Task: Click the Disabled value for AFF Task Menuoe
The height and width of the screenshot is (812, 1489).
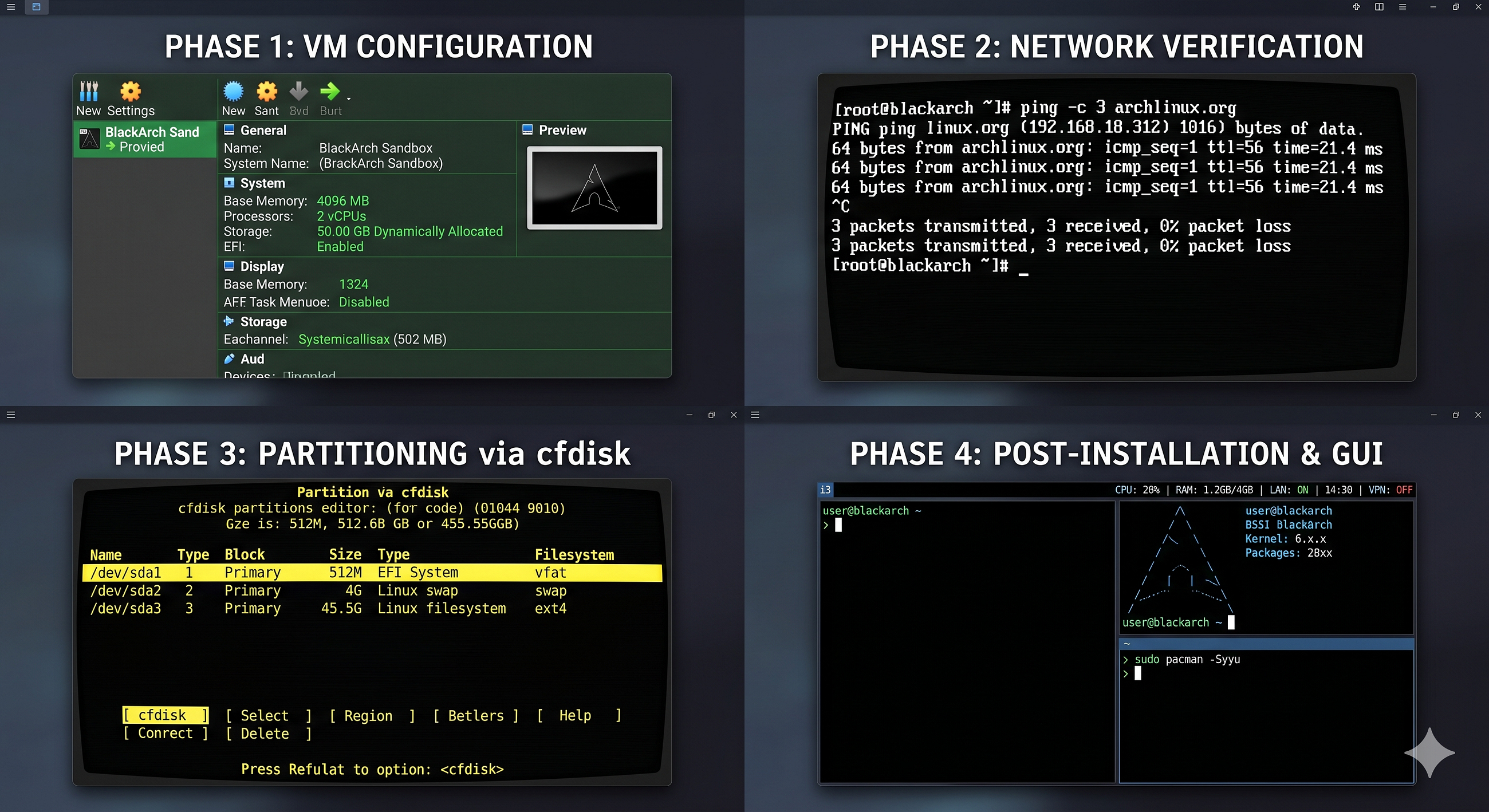Action: click(364, 302)
